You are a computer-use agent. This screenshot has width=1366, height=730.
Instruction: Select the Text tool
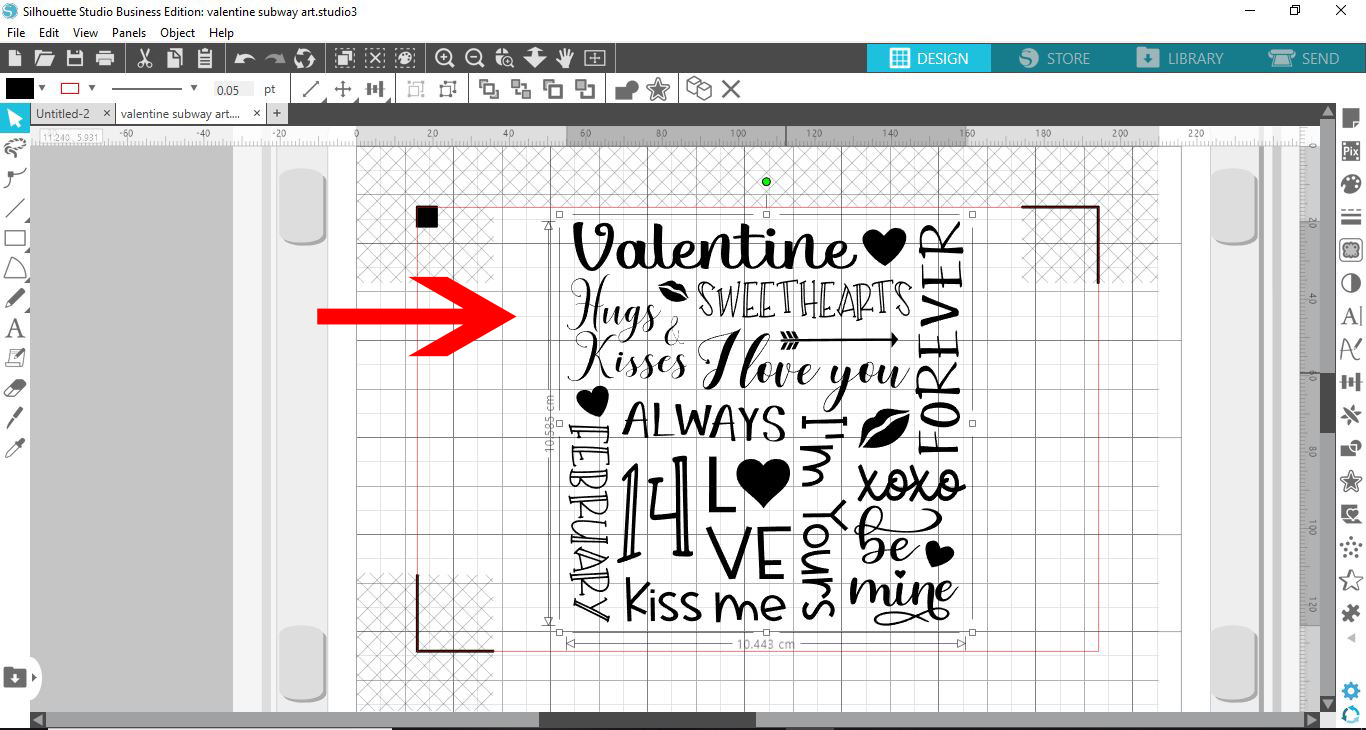pos(14,328)
